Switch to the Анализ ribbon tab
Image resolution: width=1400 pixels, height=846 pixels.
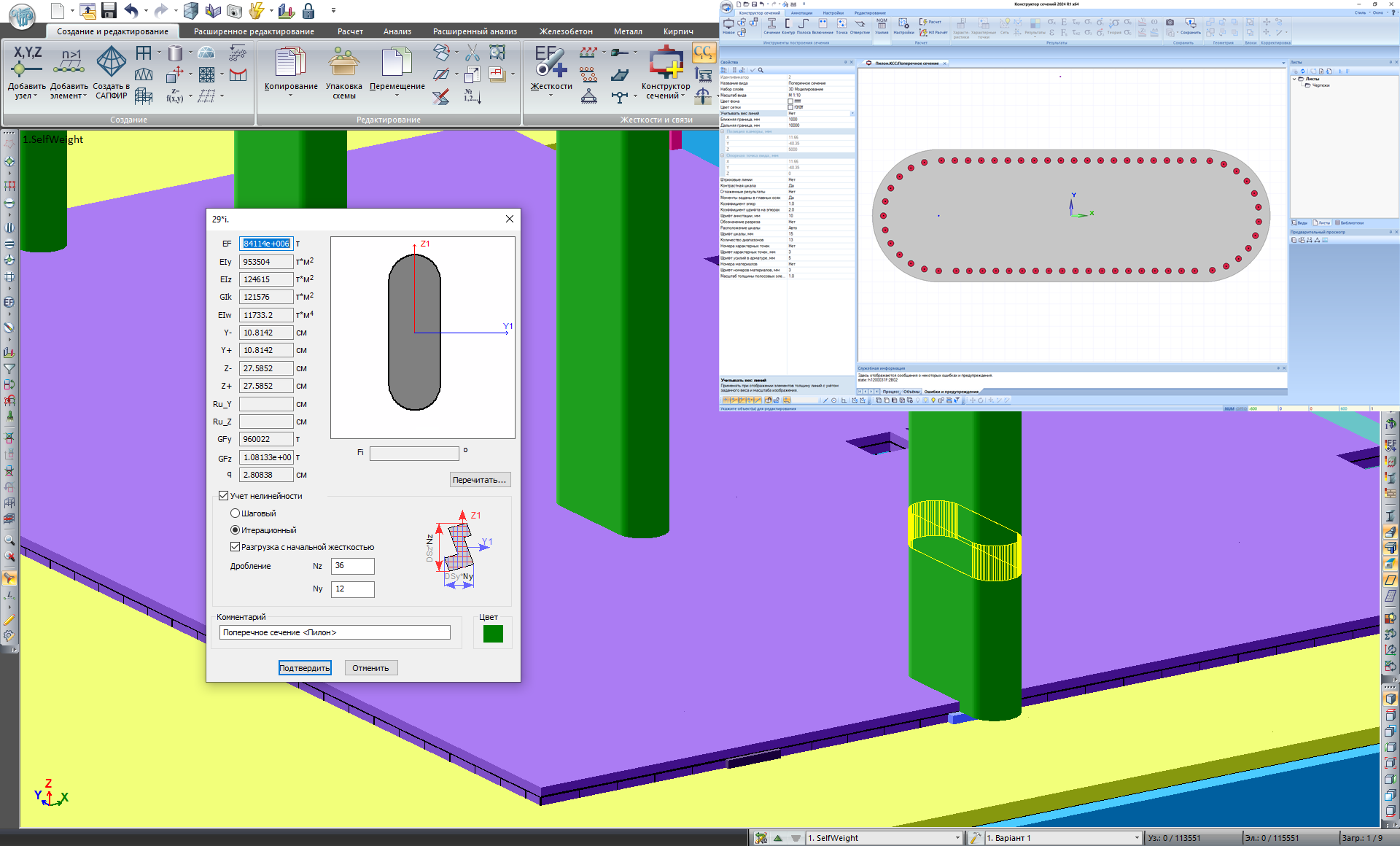coord(397,31)
